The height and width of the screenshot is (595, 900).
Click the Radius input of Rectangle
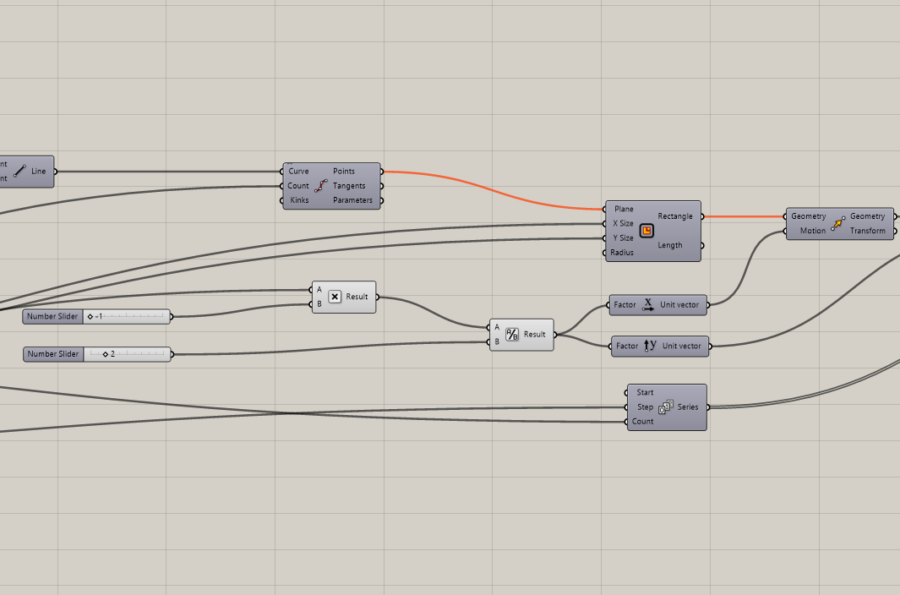coord(622,252)
